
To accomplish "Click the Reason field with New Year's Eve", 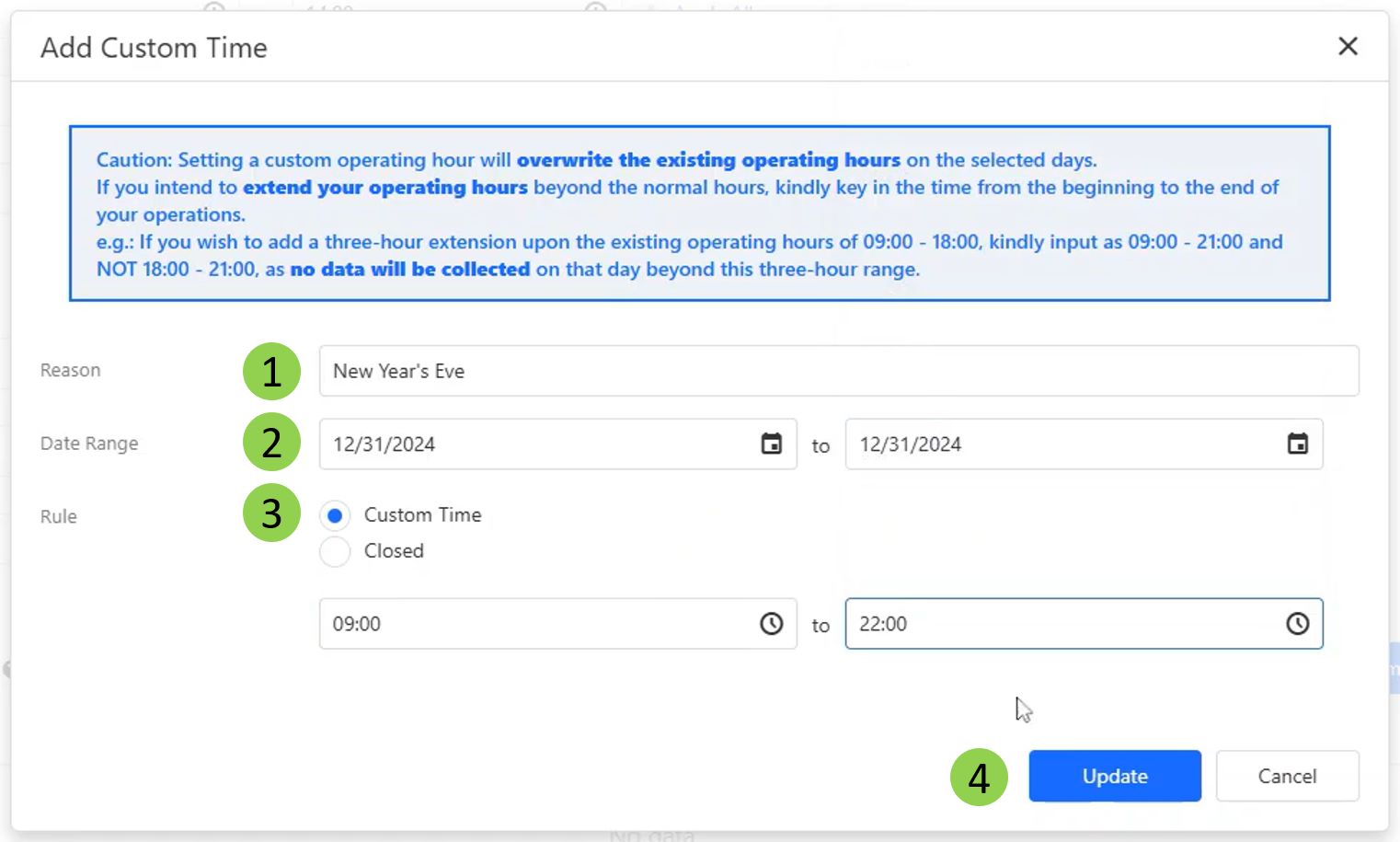I will [837, 371].
